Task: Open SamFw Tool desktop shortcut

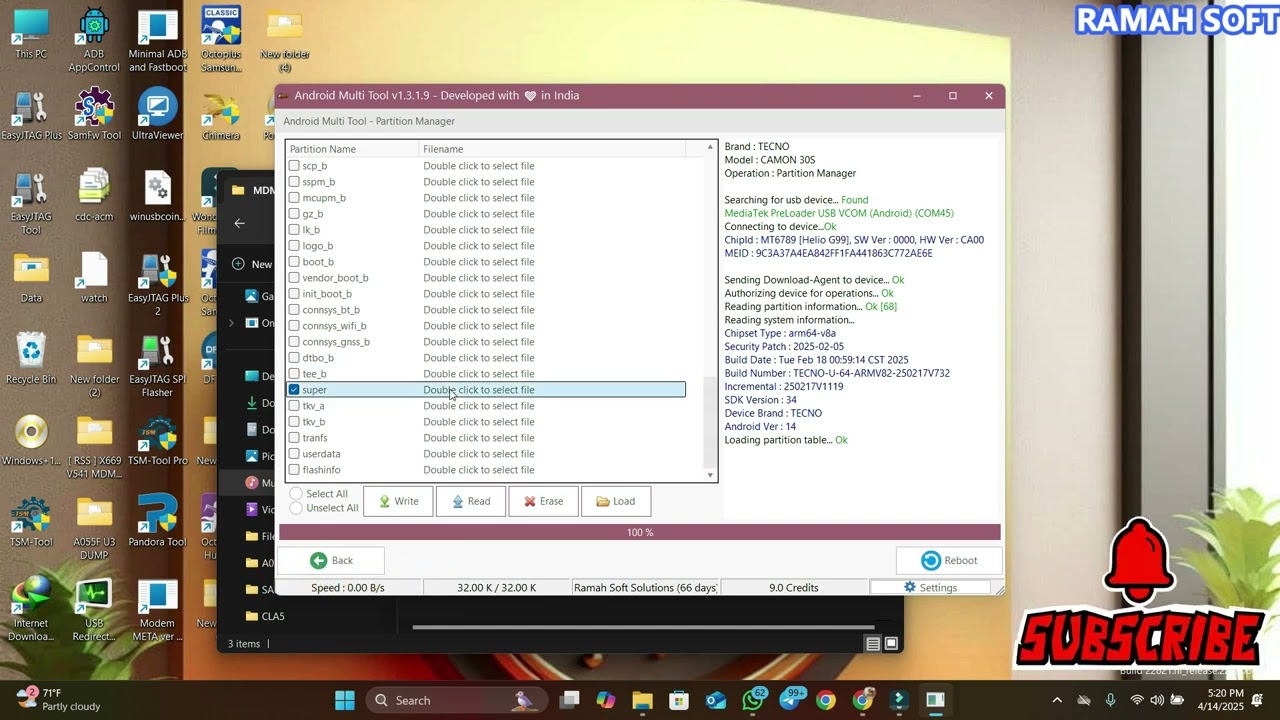Action: pyautogui.click(x=94, y=115)
